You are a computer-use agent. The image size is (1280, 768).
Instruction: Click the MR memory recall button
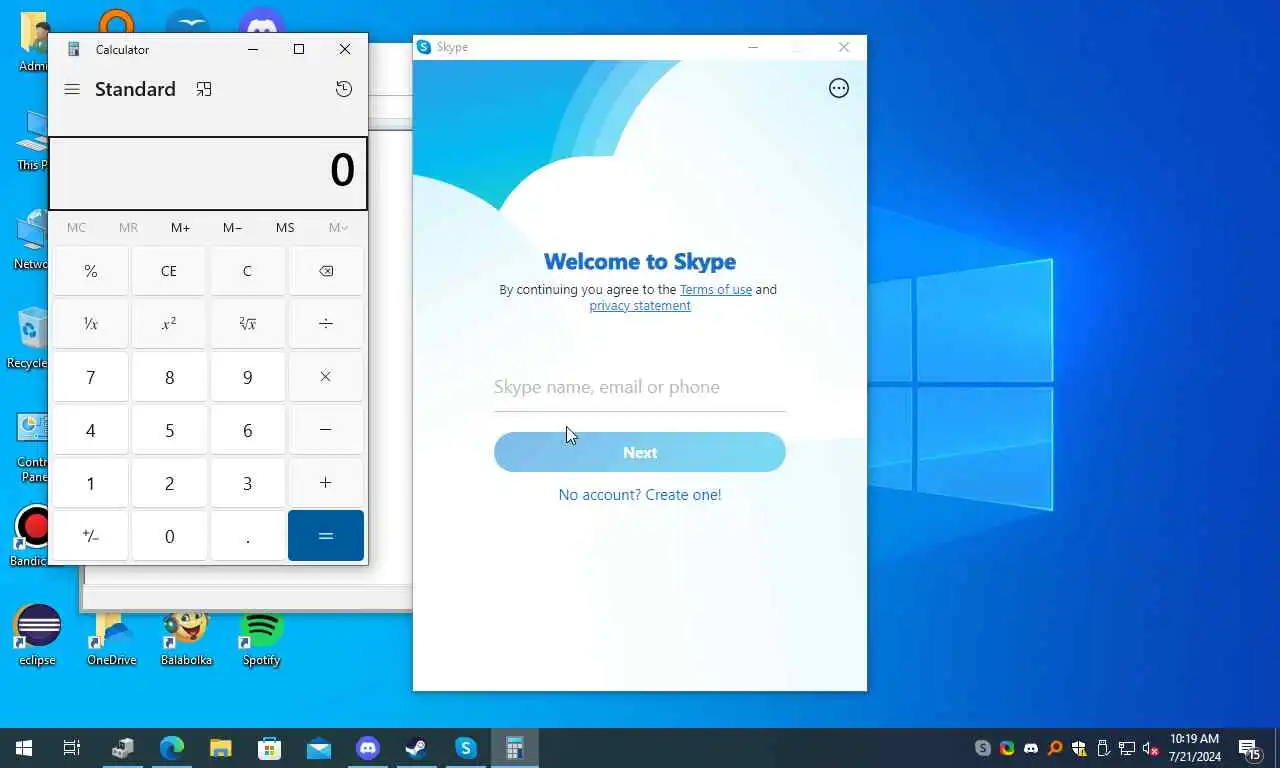tap(128, 228)
